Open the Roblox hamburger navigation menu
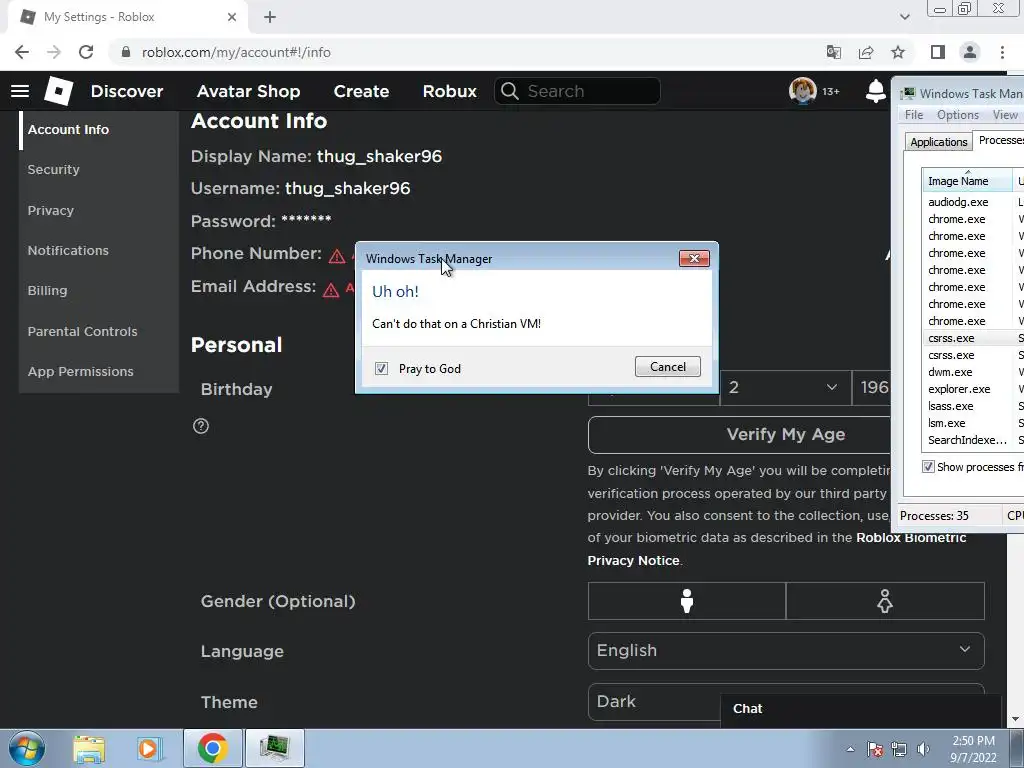 click(20, 91)
